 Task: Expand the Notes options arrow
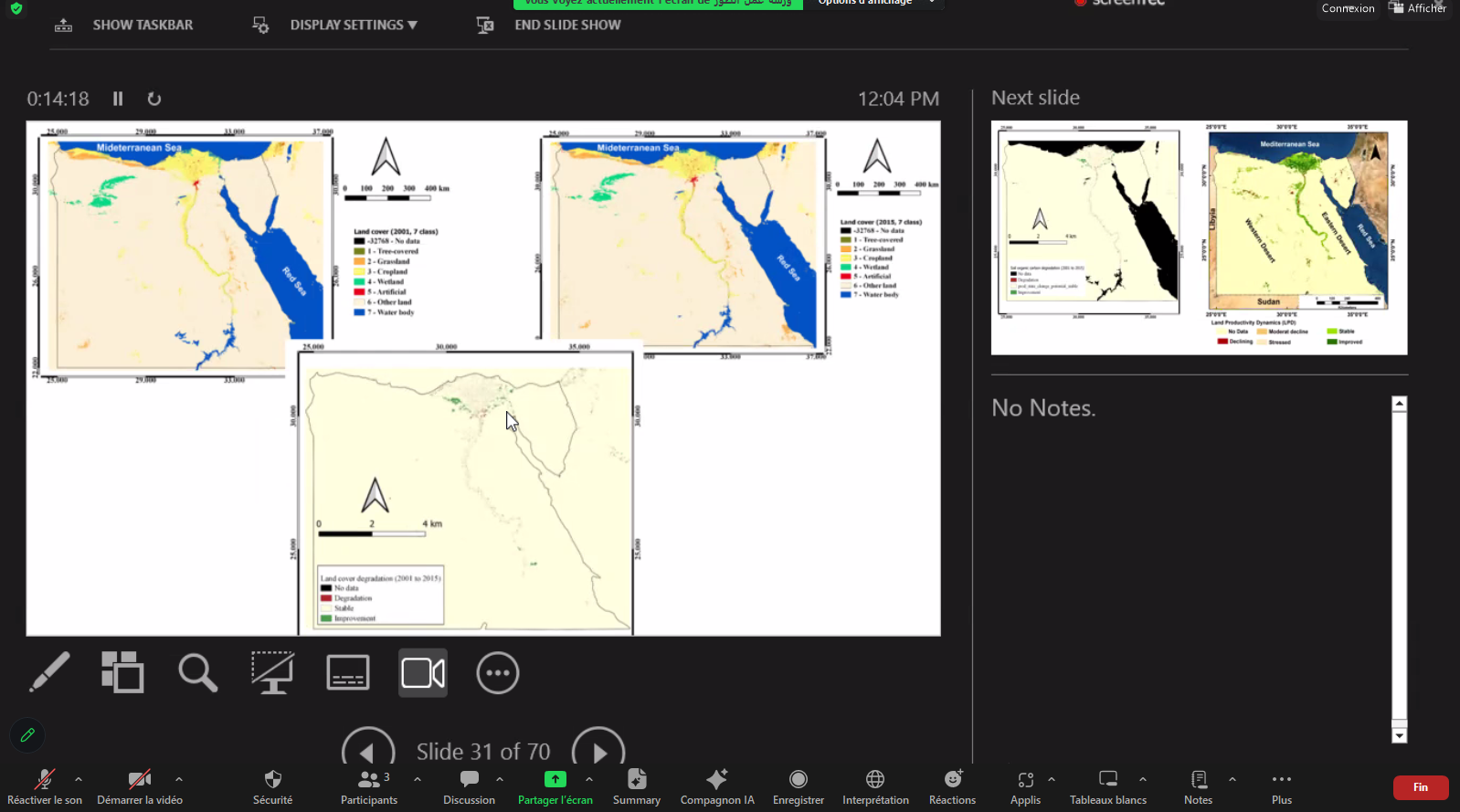(1233, 779)
